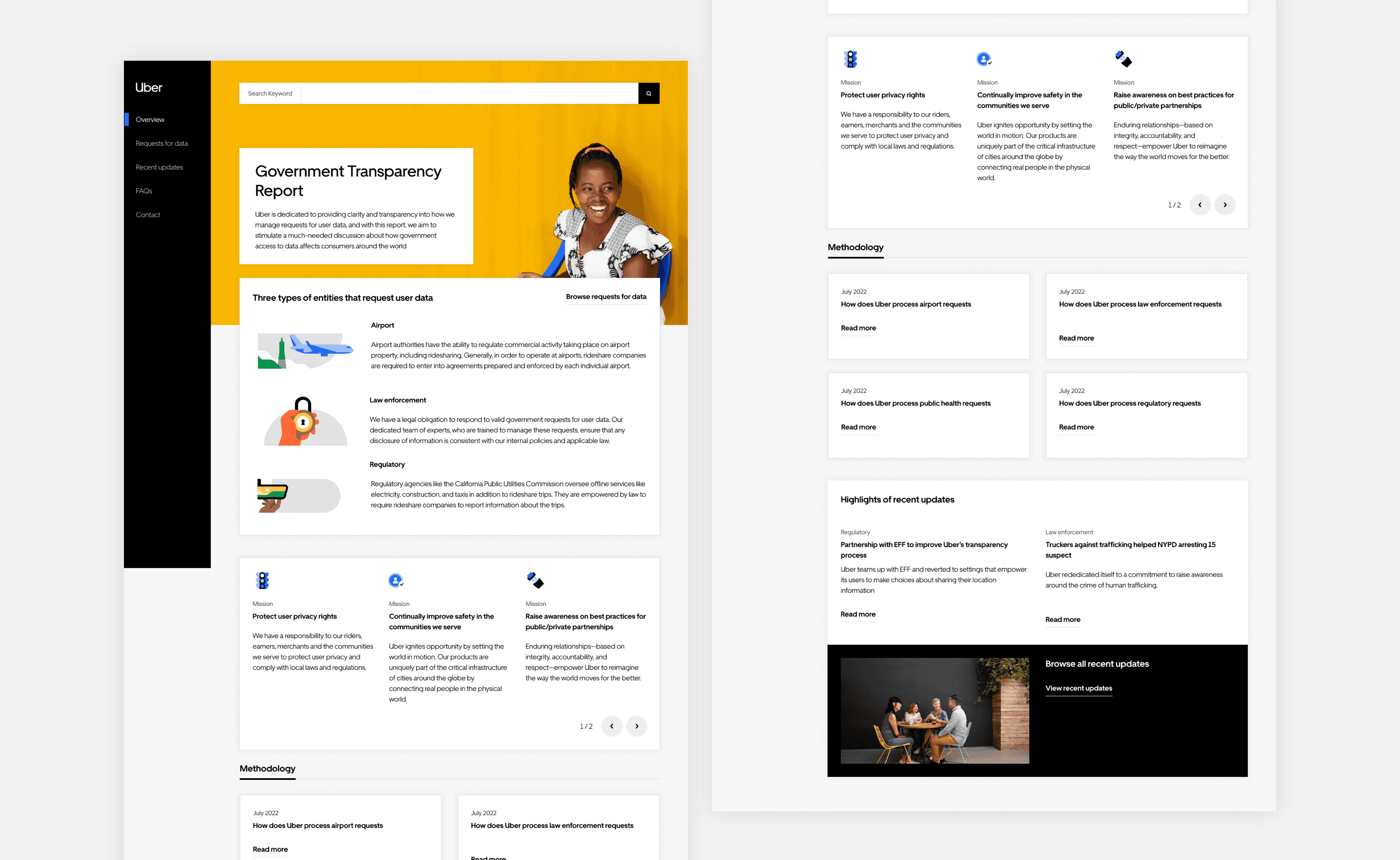This screenshot has height=860, width=1400.
Task: Click the group dining photo thumbnail
Action: pos(934,710)
